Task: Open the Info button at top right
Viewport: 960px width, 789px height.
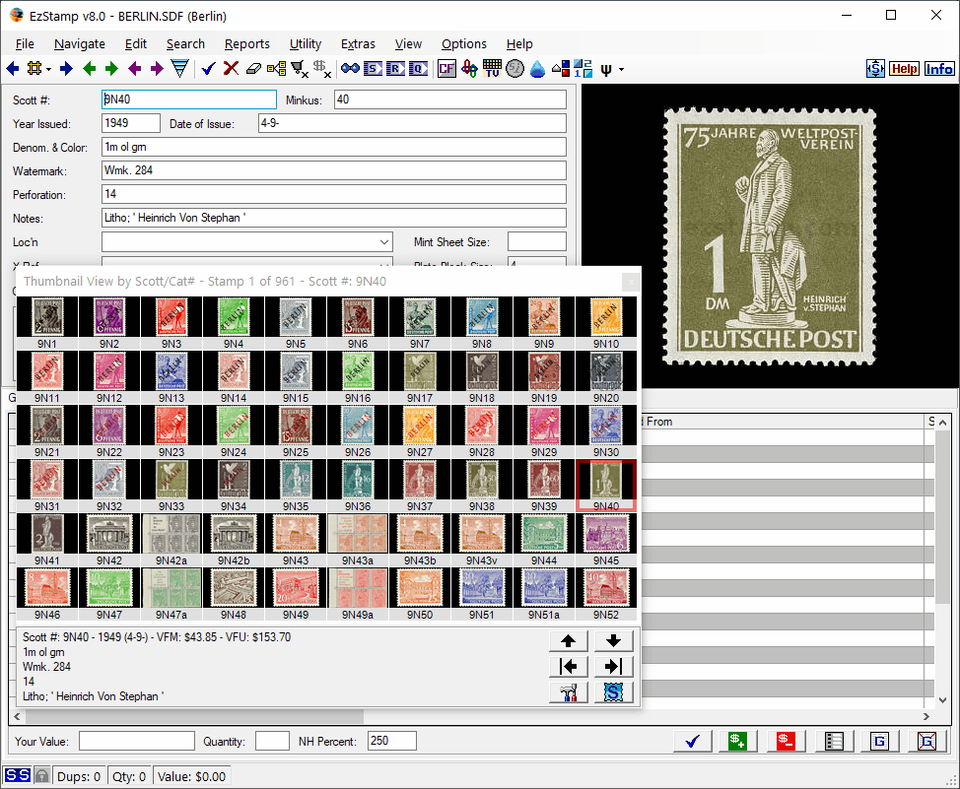Action: (939, 68)
